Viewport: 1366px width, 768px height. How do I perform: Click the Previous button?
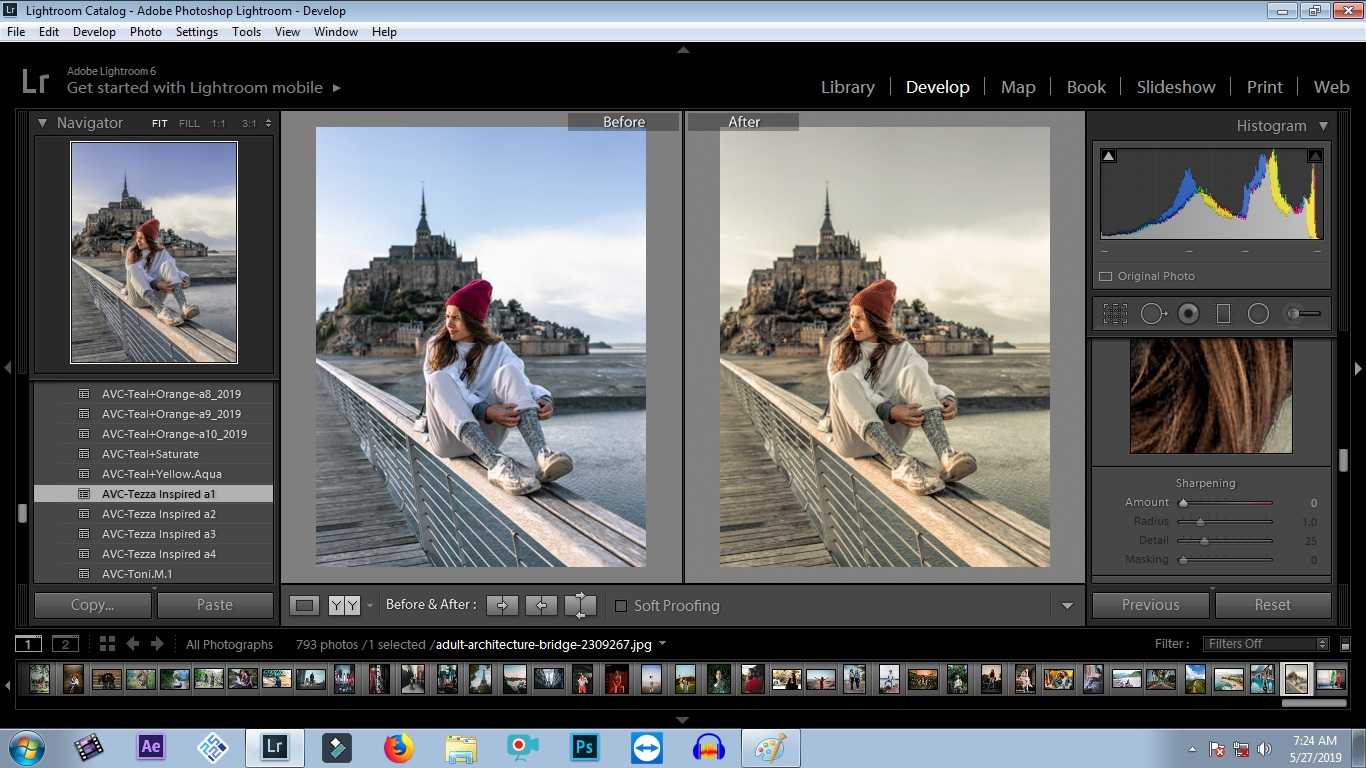click(1151, 605)
